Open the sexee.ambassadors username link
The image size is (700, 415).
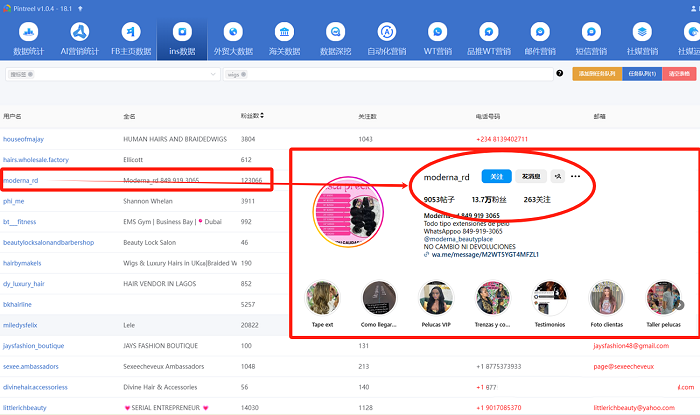[31, 367]
